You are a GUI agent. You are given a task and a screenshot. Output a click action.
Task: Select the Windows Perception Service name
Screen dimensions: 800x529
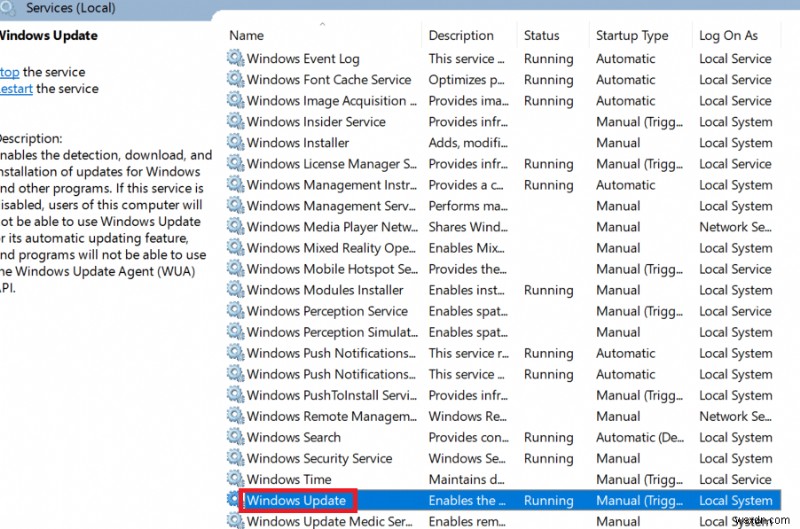click(327, 311)
